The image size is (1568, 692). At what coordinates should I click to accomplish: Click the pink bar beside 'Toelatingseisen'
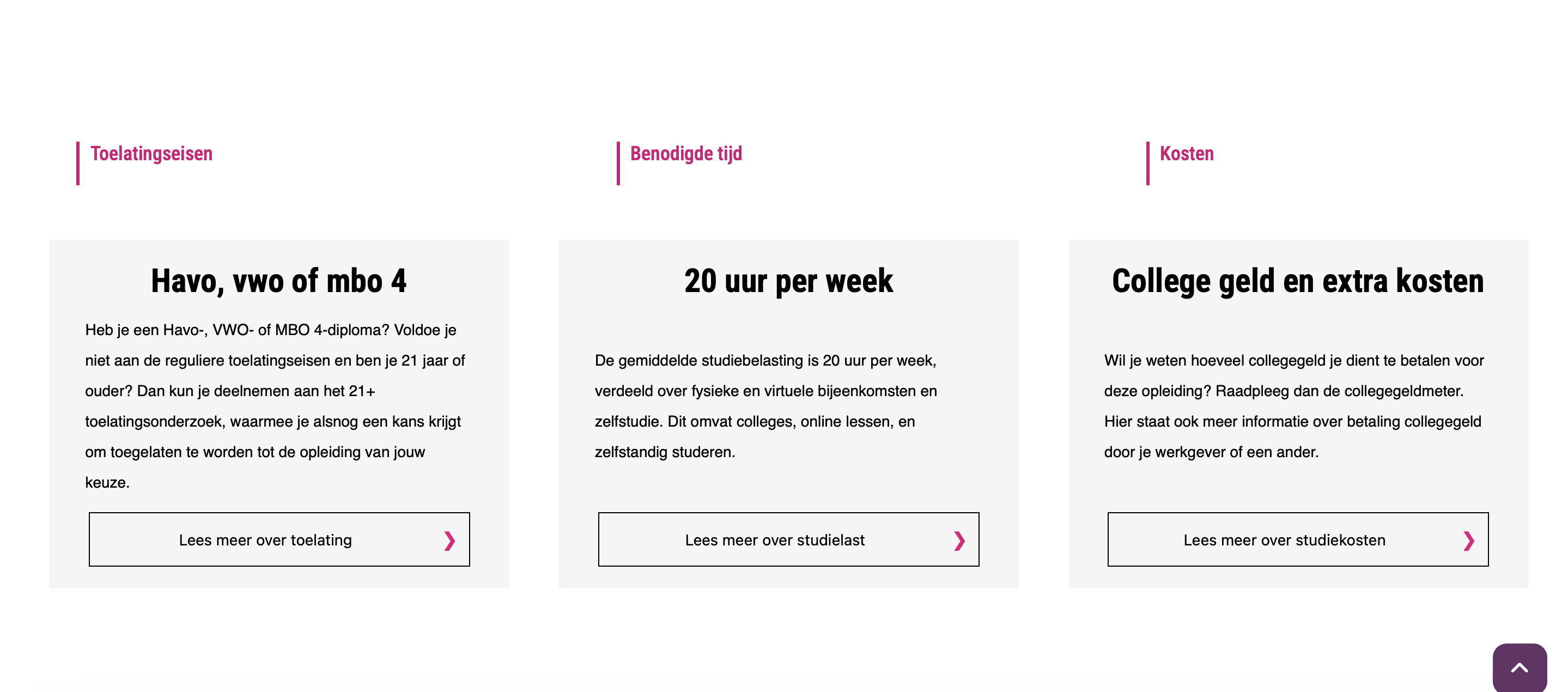(x=78, y=163)
